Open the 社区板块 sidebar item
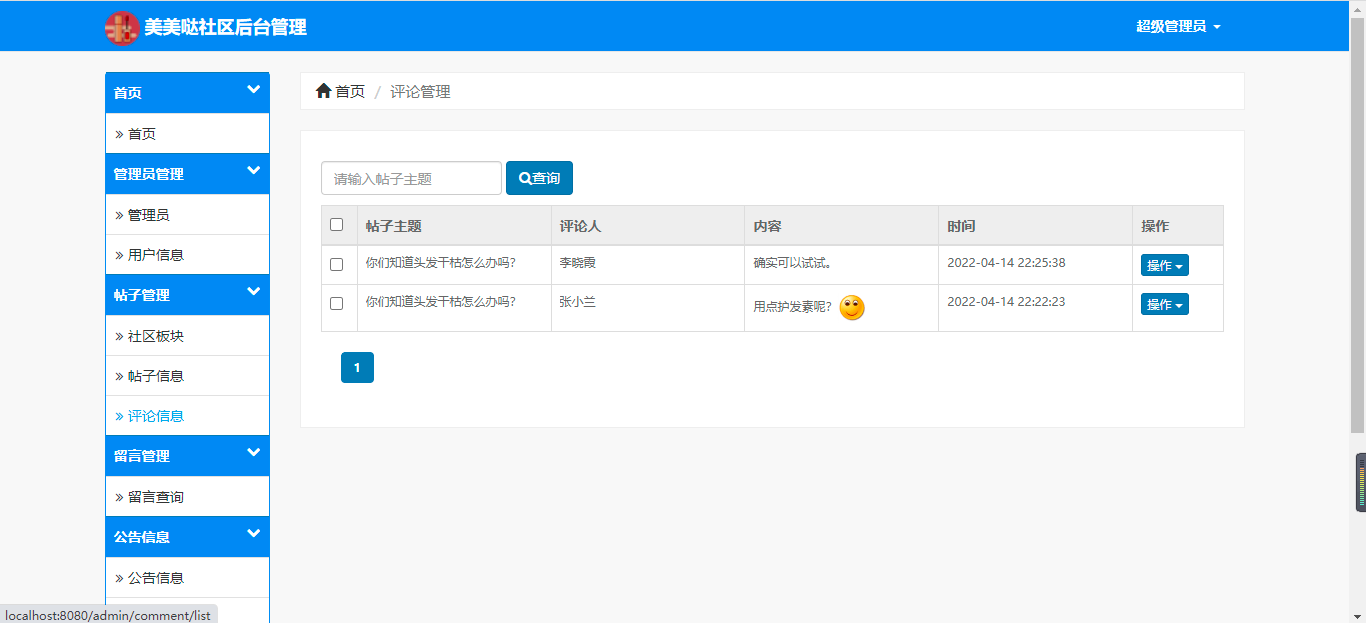Viewport: 1366px width, 623px height. pyautogui.click(x=187, y=336)
